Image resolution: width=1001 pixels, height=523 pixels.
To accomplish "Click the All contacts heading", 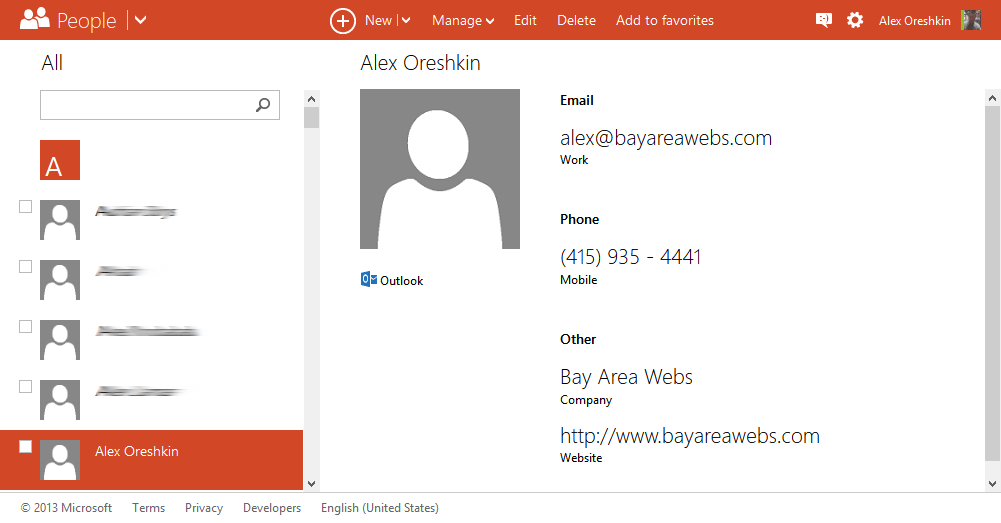I will coord(52,63).
